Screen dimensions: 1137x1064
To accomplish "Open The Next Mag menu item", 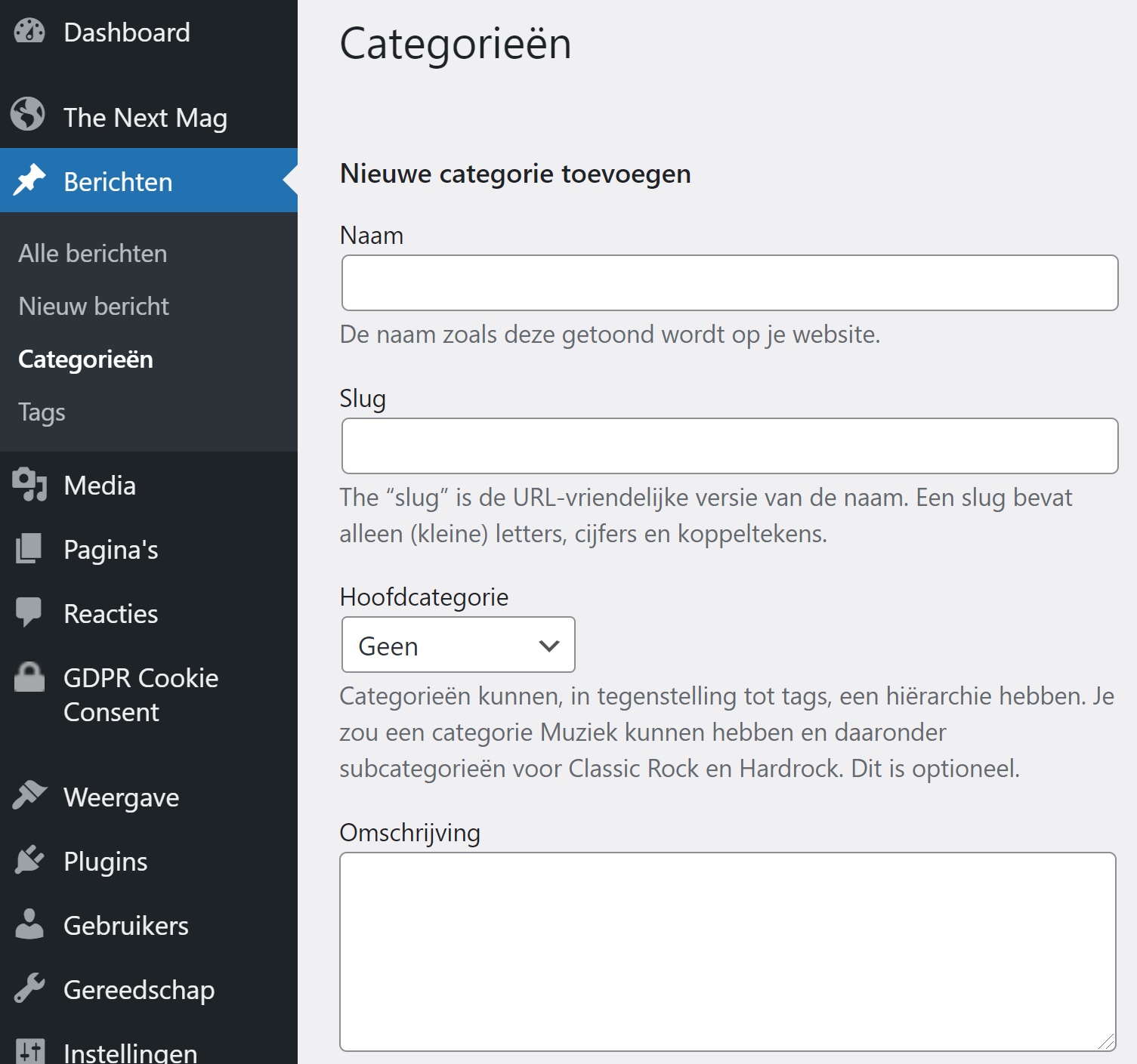I will pyautogui.click(x=149, y=117).
